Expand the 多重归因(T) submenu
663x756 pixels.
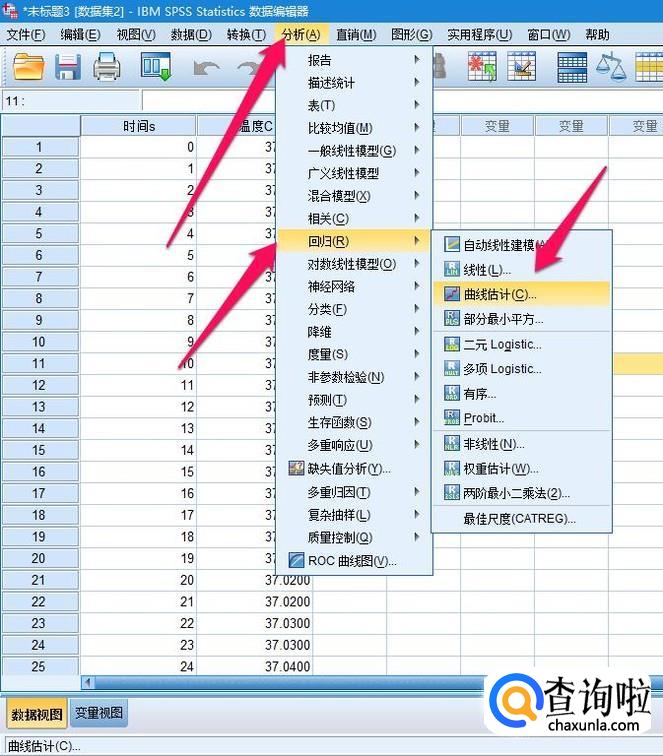click(354, 492)
